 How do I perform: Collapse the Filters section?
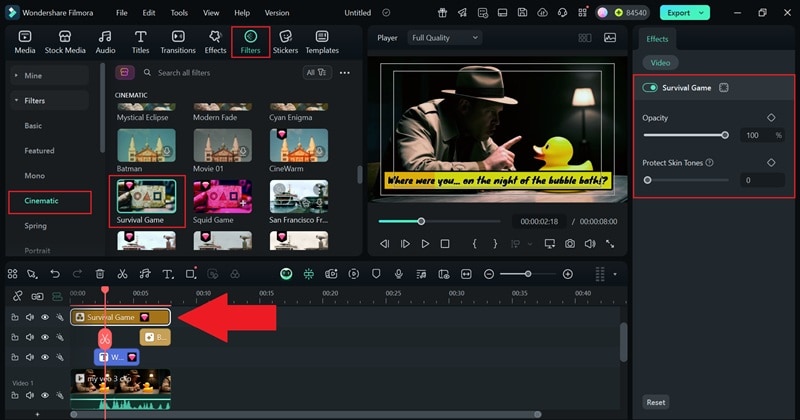49,101
